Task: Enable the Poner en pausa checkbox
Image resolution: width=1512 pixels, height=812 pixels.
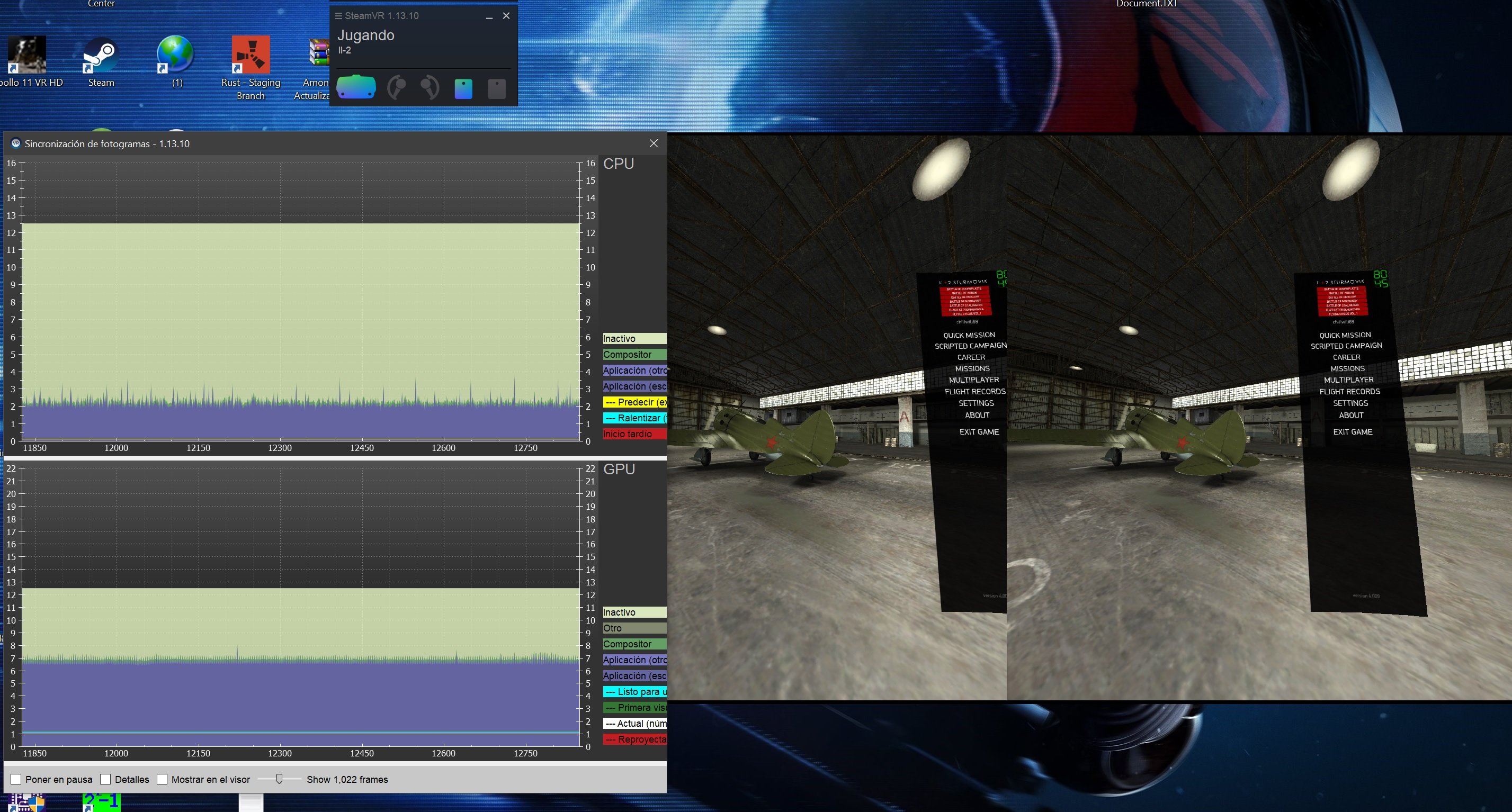Action: click(16, 779)
